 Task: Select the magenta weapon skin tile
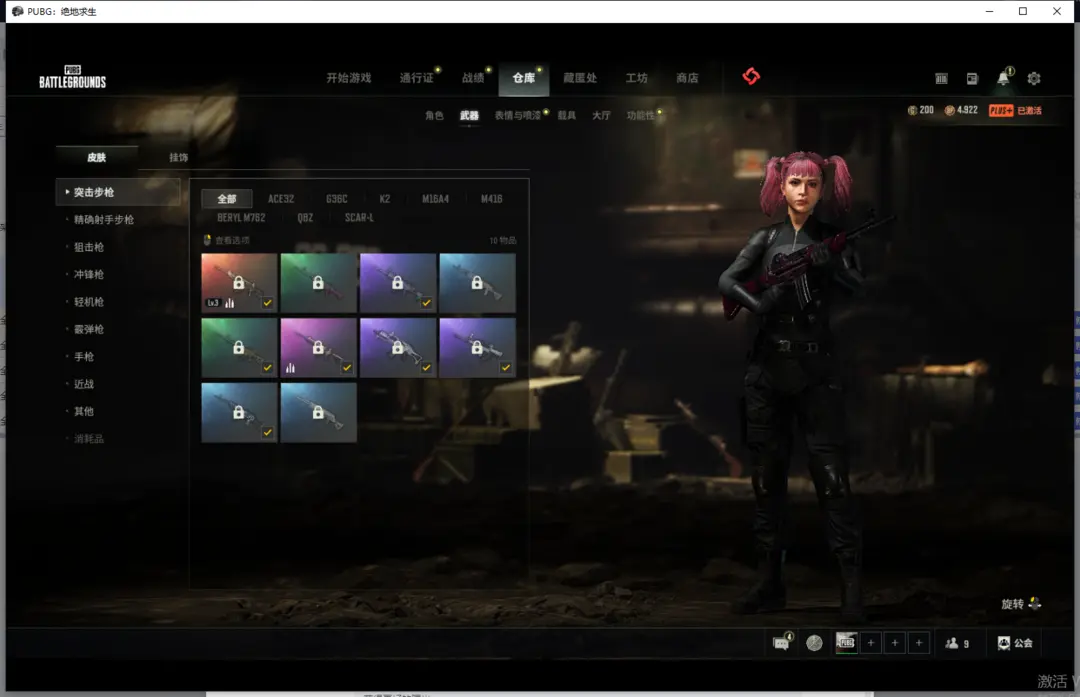[318, 347]
